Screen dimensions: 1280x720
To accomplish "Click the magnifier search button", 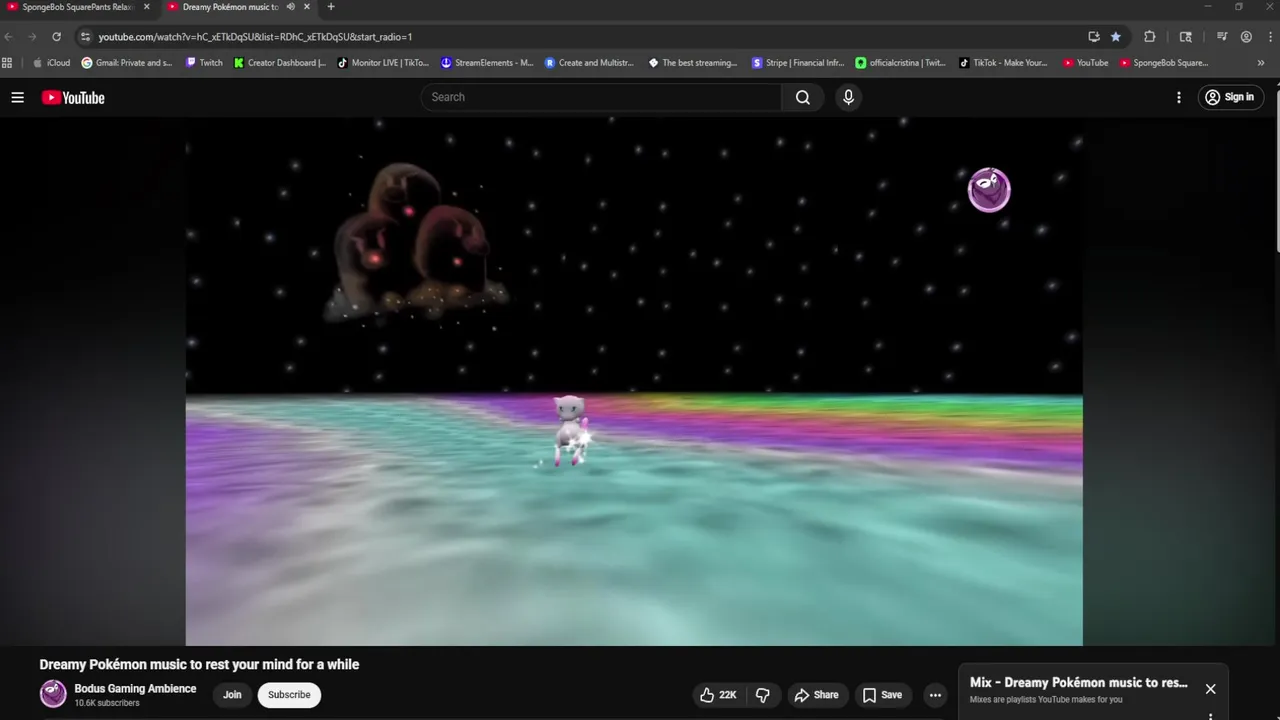I will [x=803, y=97].
